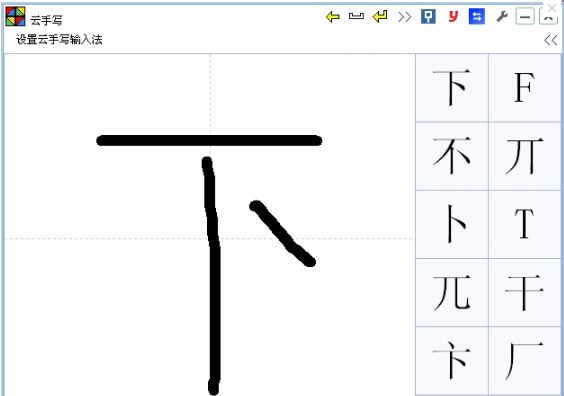Click the yellow Enter key icon

(380, 17)
